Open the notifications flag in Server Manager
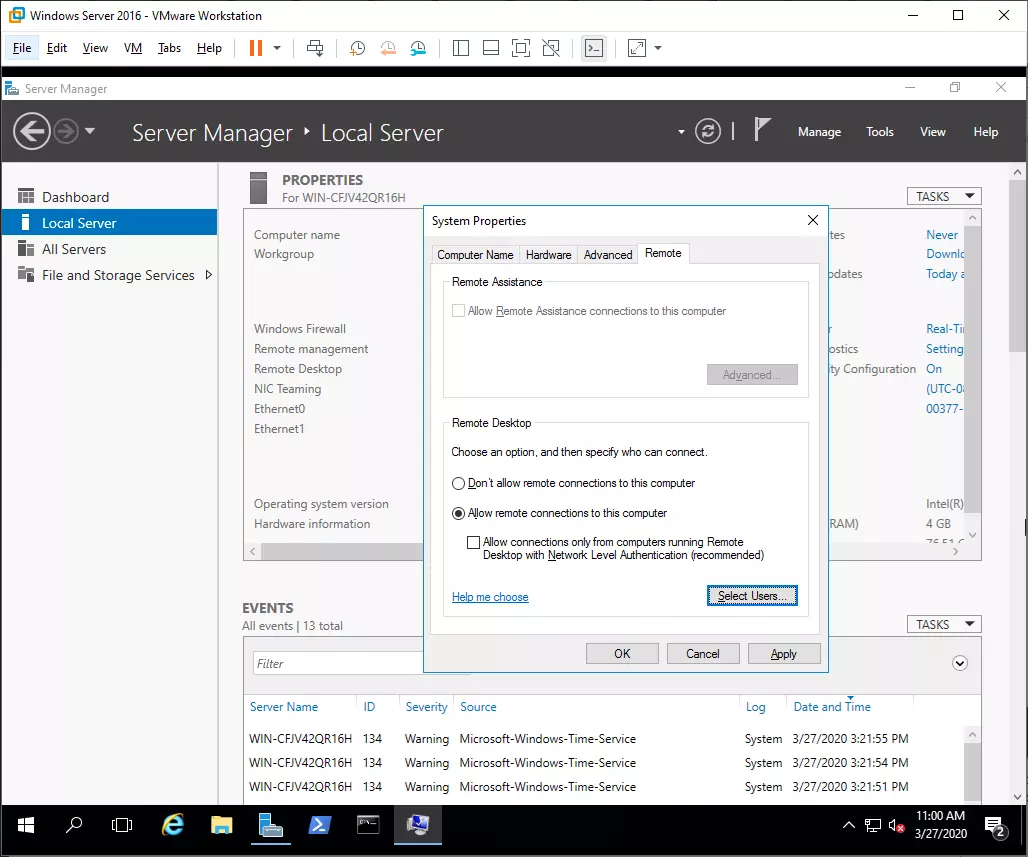Image resolution: width=1028 pixels, height=857 pixels. (761, 129)
